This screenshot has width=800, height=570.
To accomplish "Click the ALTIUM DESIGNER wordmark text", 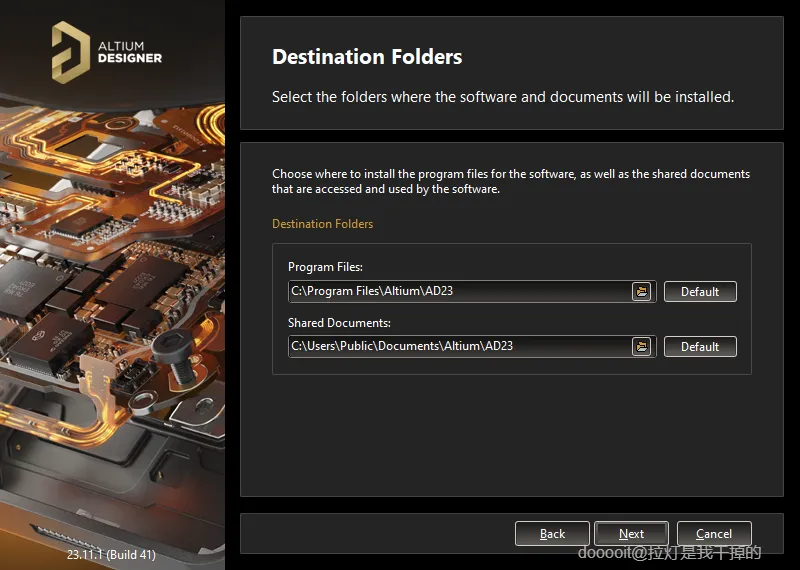I will point(129,52).
